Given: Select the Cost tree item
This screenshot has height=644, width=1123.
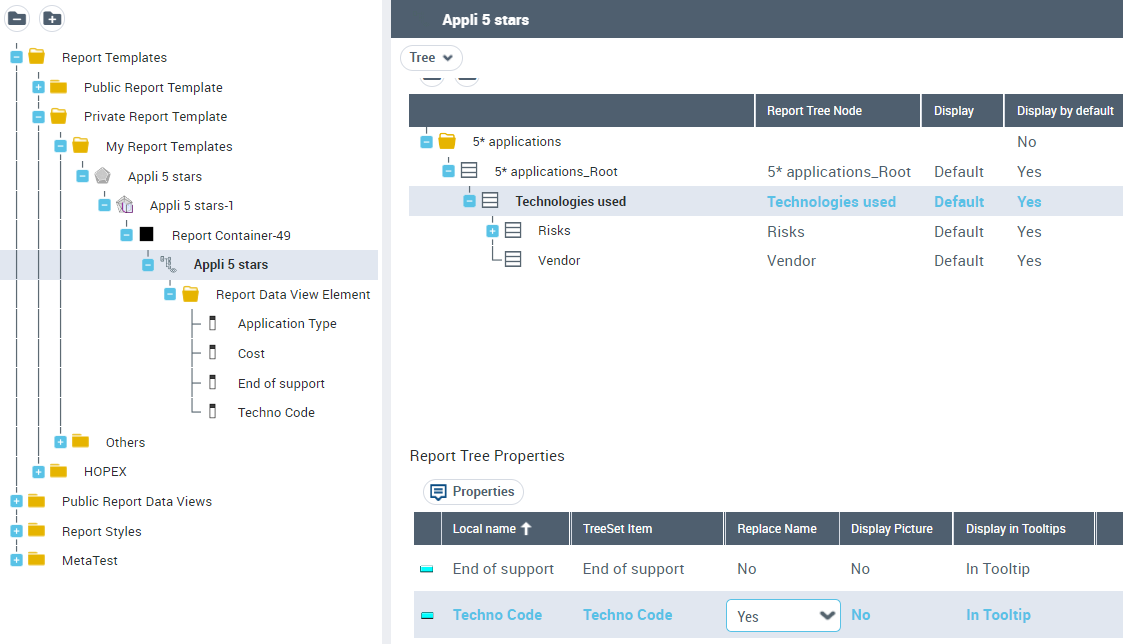Looking at the screenshot, I should click(251, 354).
